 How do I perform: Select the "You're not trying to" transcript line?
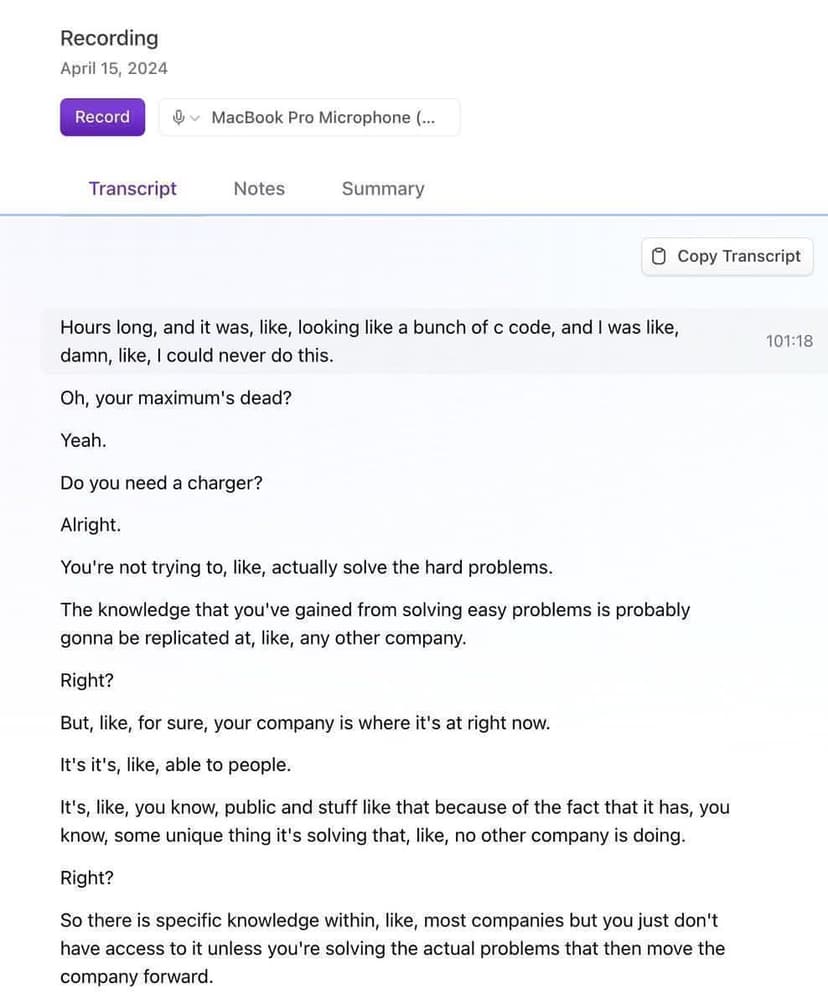click(x=306, y=567)
